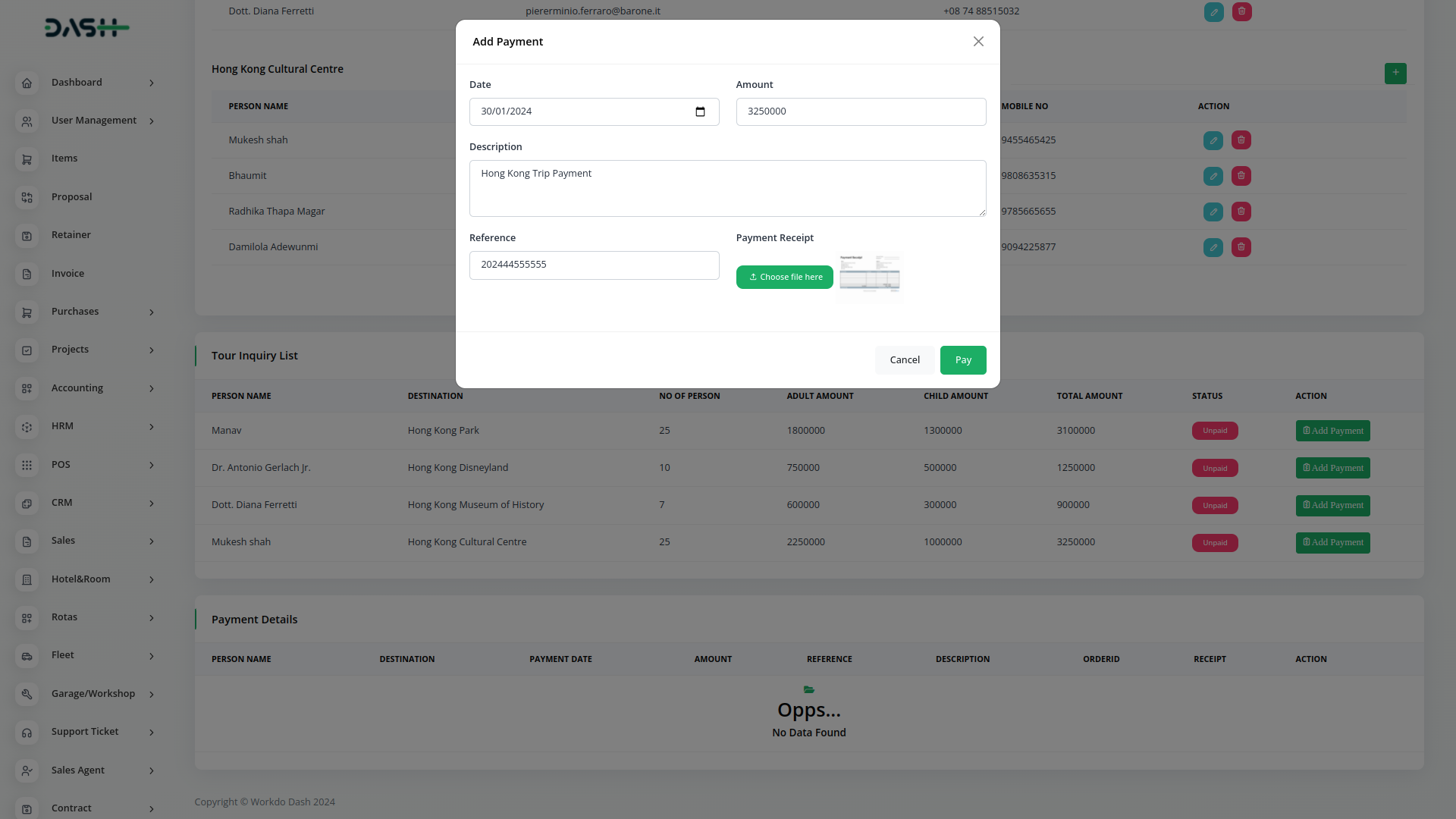1456x819 pixels.
Task: Expand the Dashboard sidebar chevron
Action: coord(152,83)
